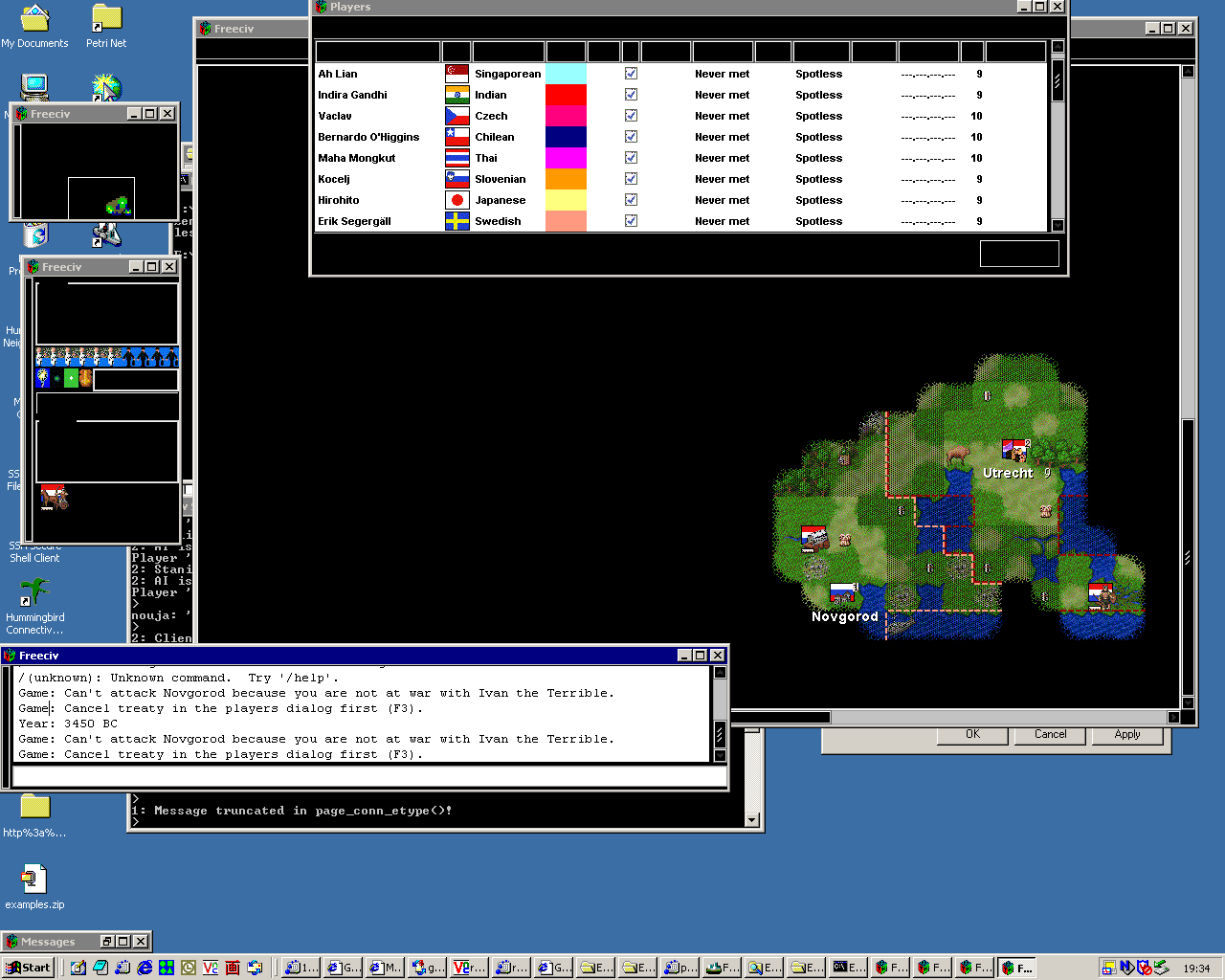
Task: Click the lightbulb research indicator icon
Action: tap(43, 379)
